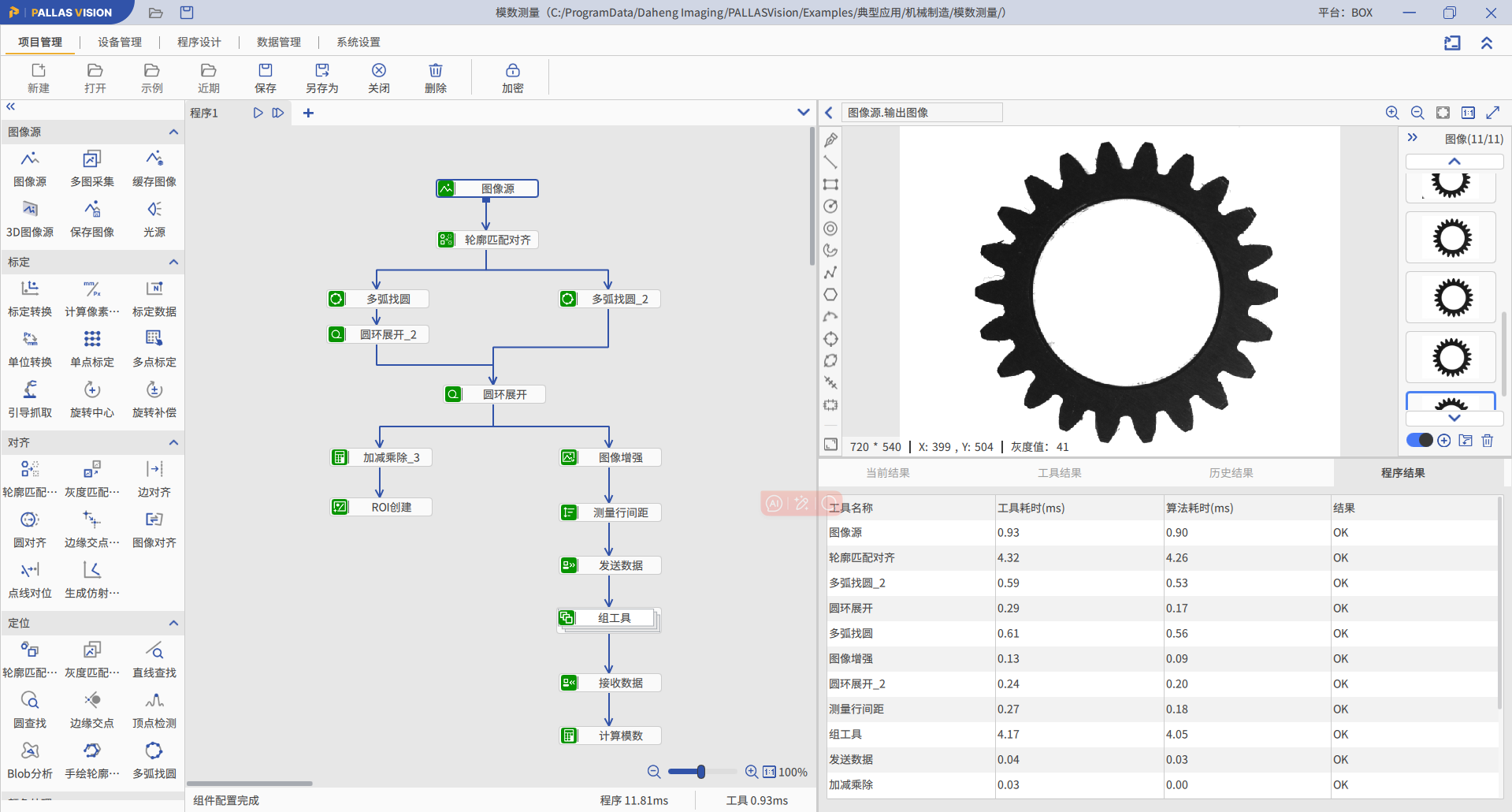Click the 轮廓匹配对齐 flow node

pyautogui.click(x=488, y=240)
